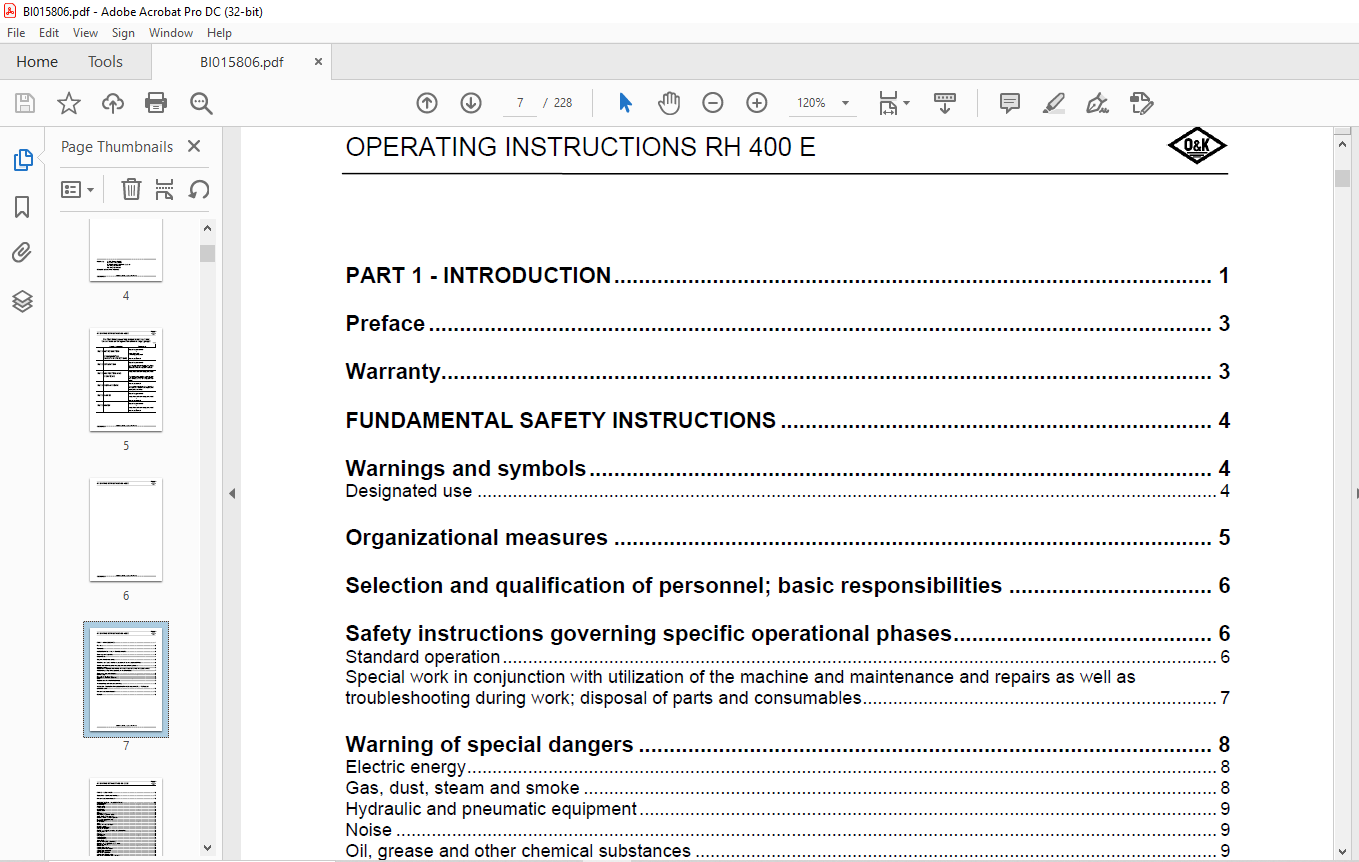Click the Noise contents line
Viewport: 1359px width, 862px height.
click(x=787, y=831)
